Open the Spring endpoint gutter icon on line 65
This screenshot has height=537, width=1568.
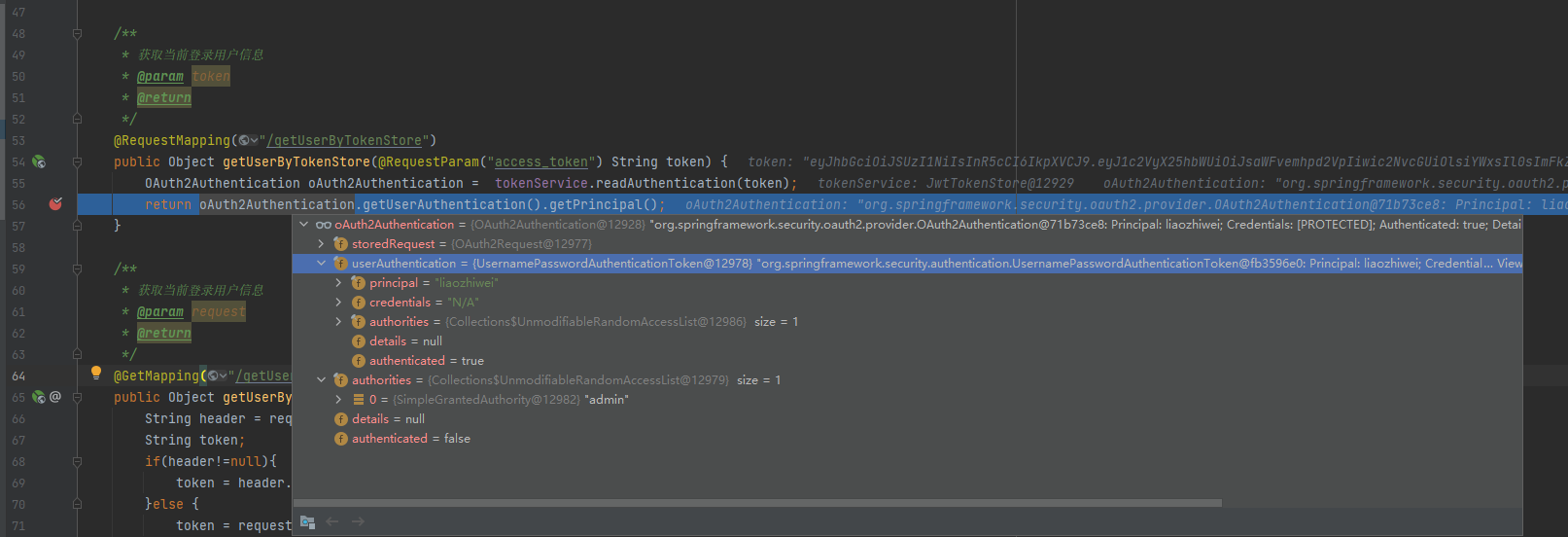tap(38, 397)
